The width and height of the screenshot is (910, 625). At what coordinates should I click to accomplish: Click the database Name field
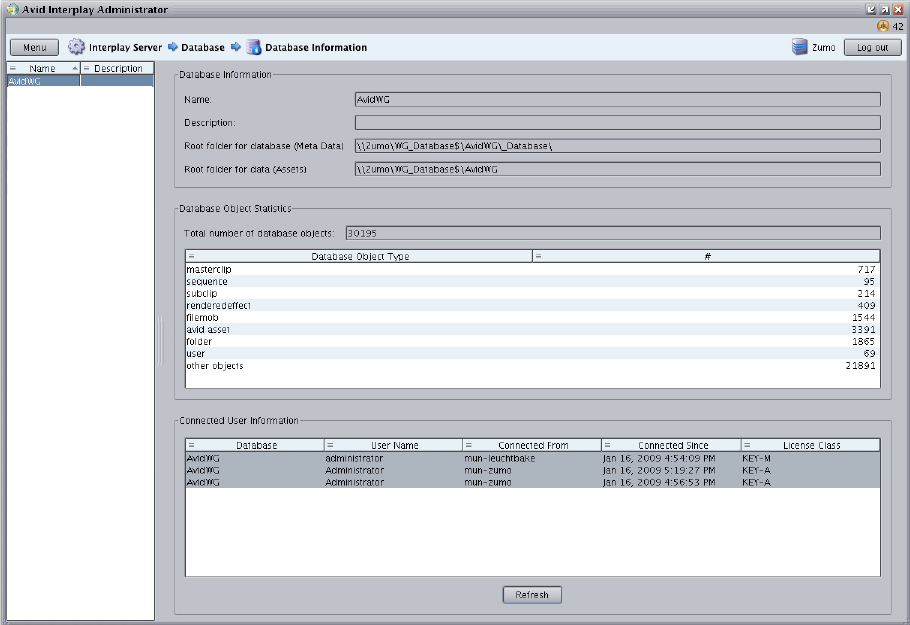tap(618, 100)
